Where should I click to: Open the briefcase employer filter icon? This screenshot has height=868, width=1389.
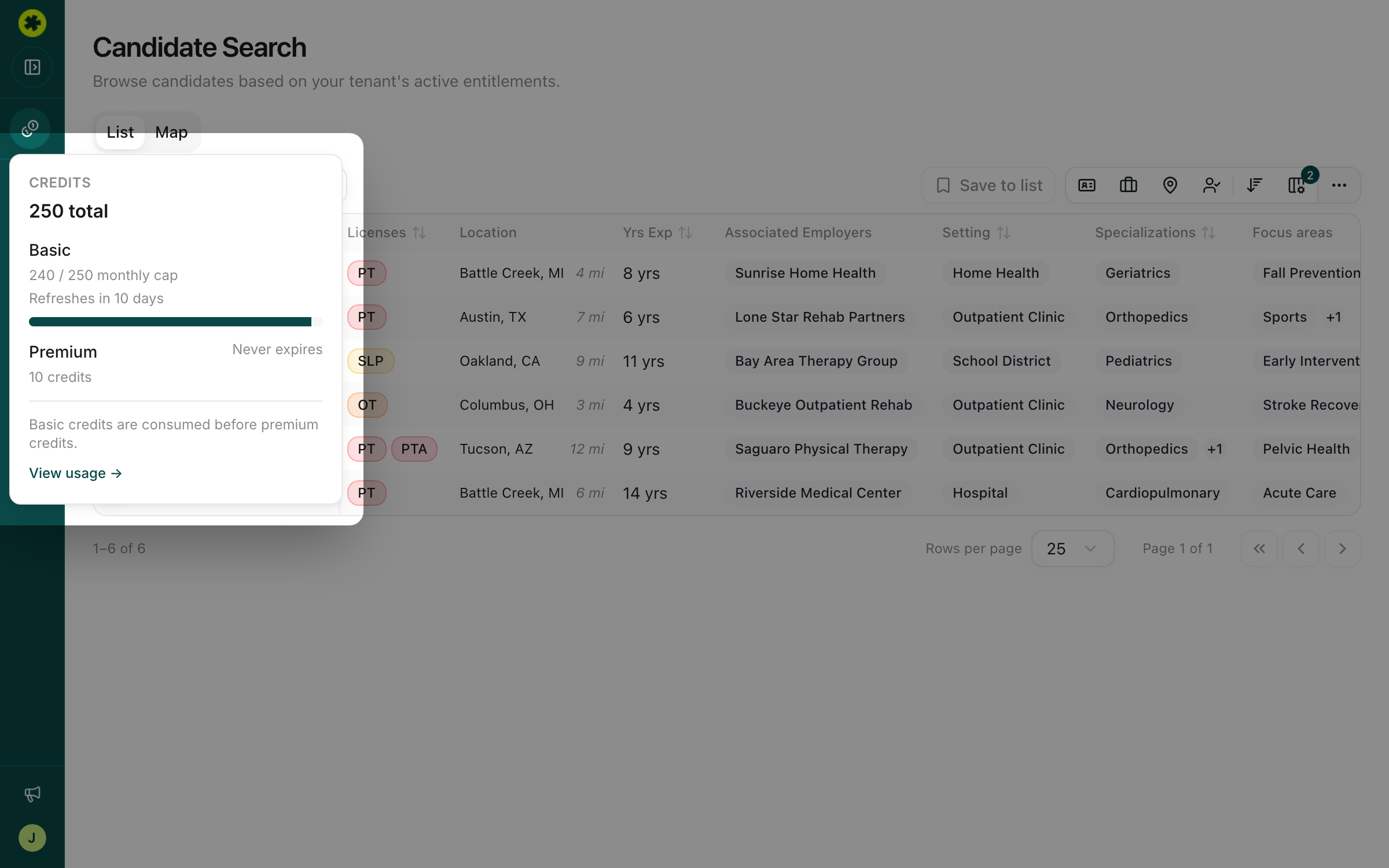[x=1129, y=185]
